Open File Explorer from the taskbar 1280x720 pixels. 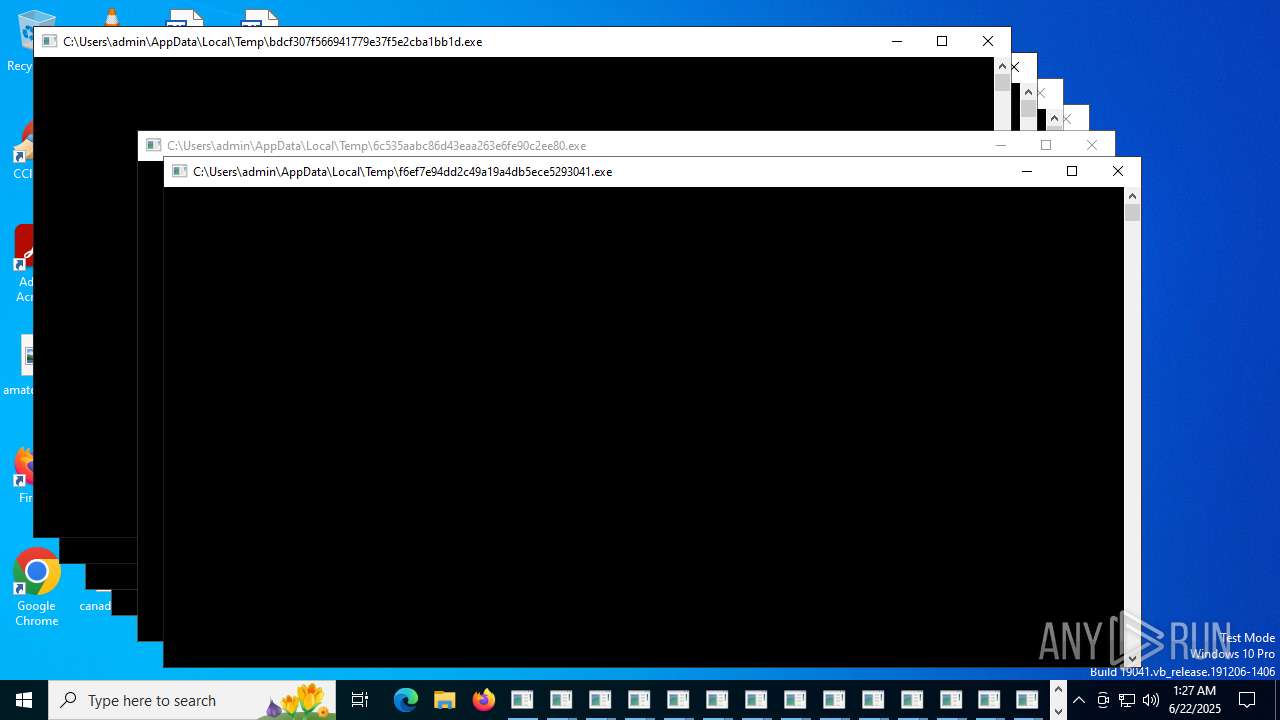[x=444, y=700]
